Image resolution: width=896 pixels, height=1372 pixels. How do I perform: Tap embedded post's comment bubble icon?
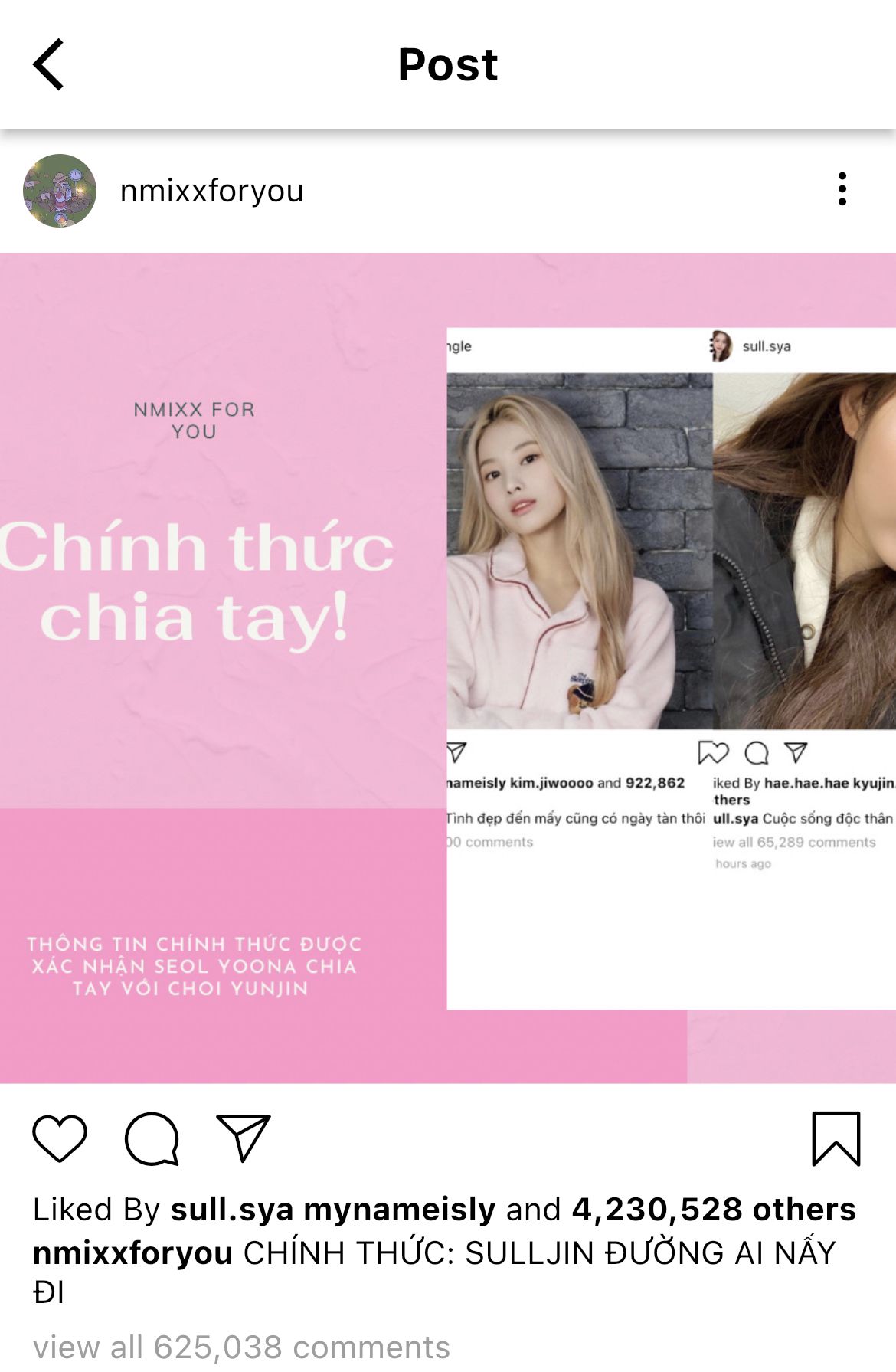[757, 753]
